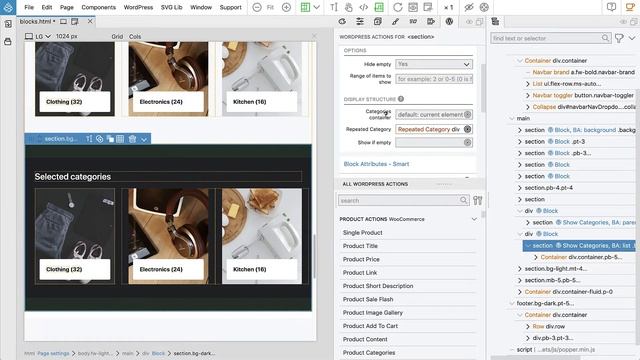This screenshot has width=640, height=360.
Task: Click duplicate icon on selected section toolbar
Action: click(x=110, y=139)
